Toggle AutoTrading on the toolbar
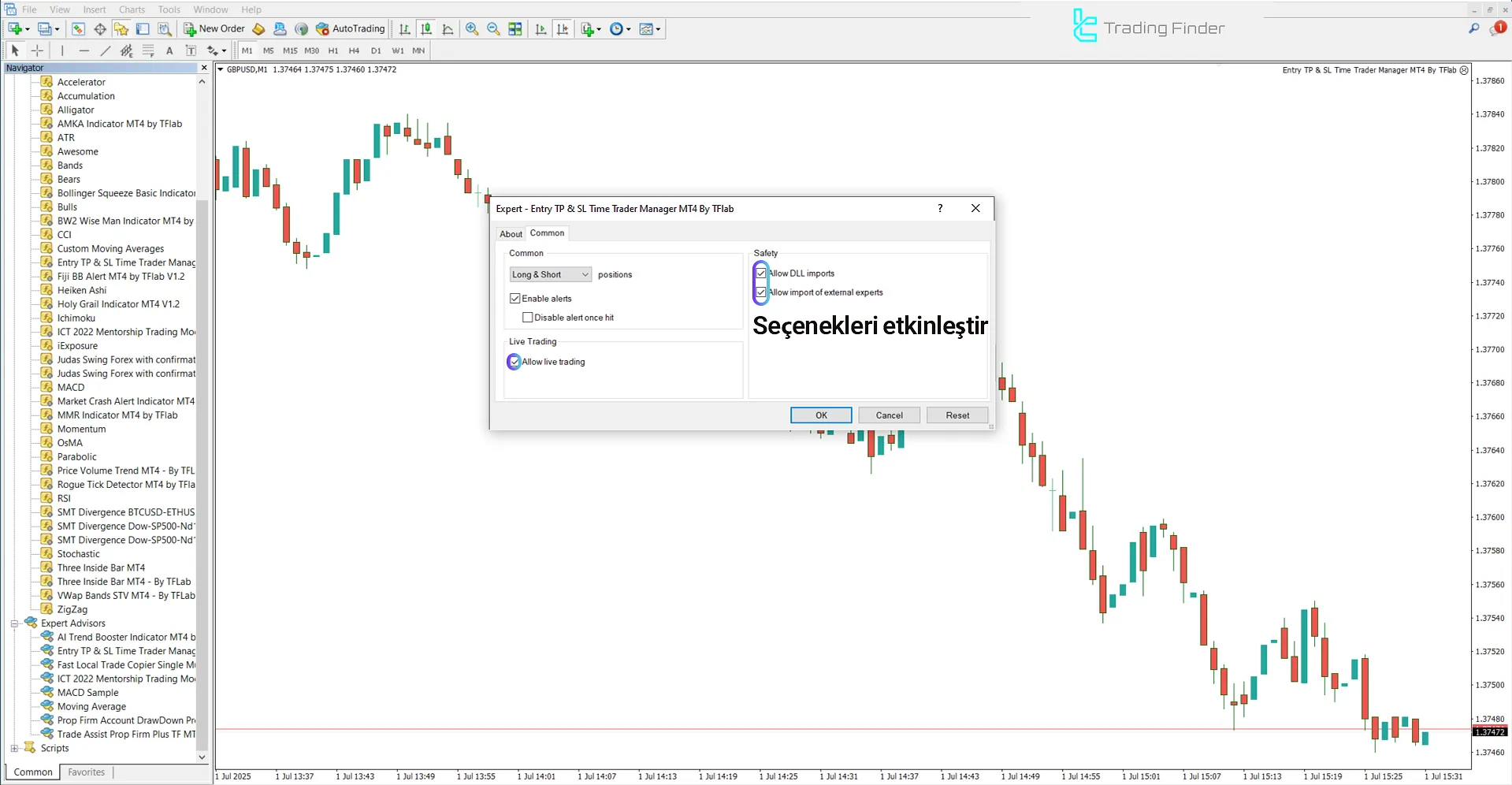This screenshot has width=1512, height=785. tap(350, 28)
